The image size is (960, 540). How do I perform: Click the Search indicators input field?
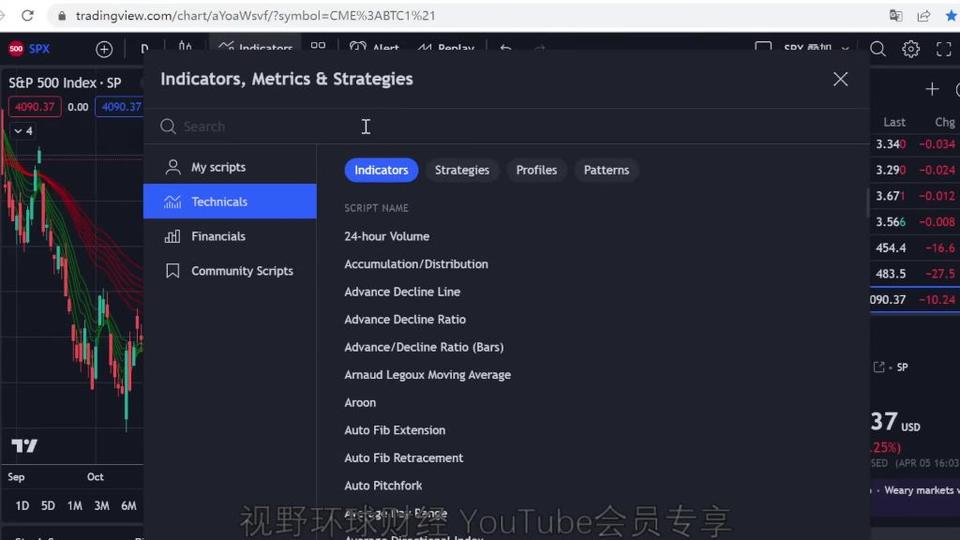pyautogui.click(x=507, y=127)
